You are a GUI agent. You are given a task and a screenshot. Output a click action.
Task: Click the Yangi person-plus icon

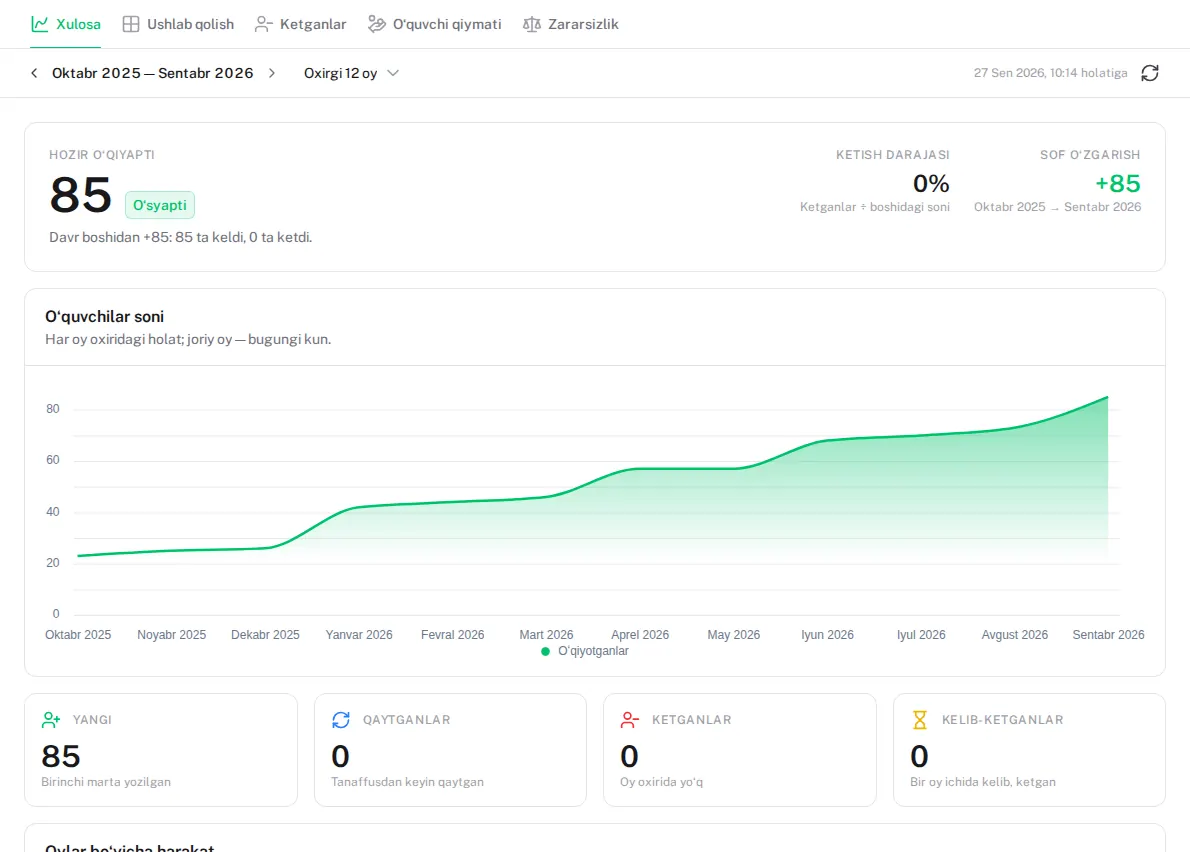pyautogui.click(x=51, y=719)
